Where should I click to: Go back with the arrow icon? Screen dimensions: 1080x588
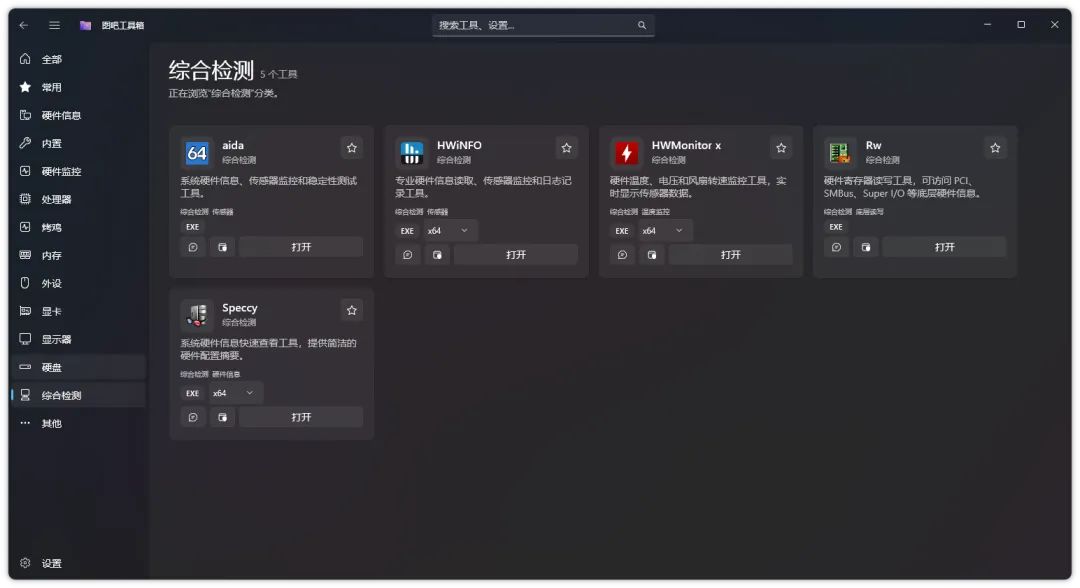coord(24,25)
